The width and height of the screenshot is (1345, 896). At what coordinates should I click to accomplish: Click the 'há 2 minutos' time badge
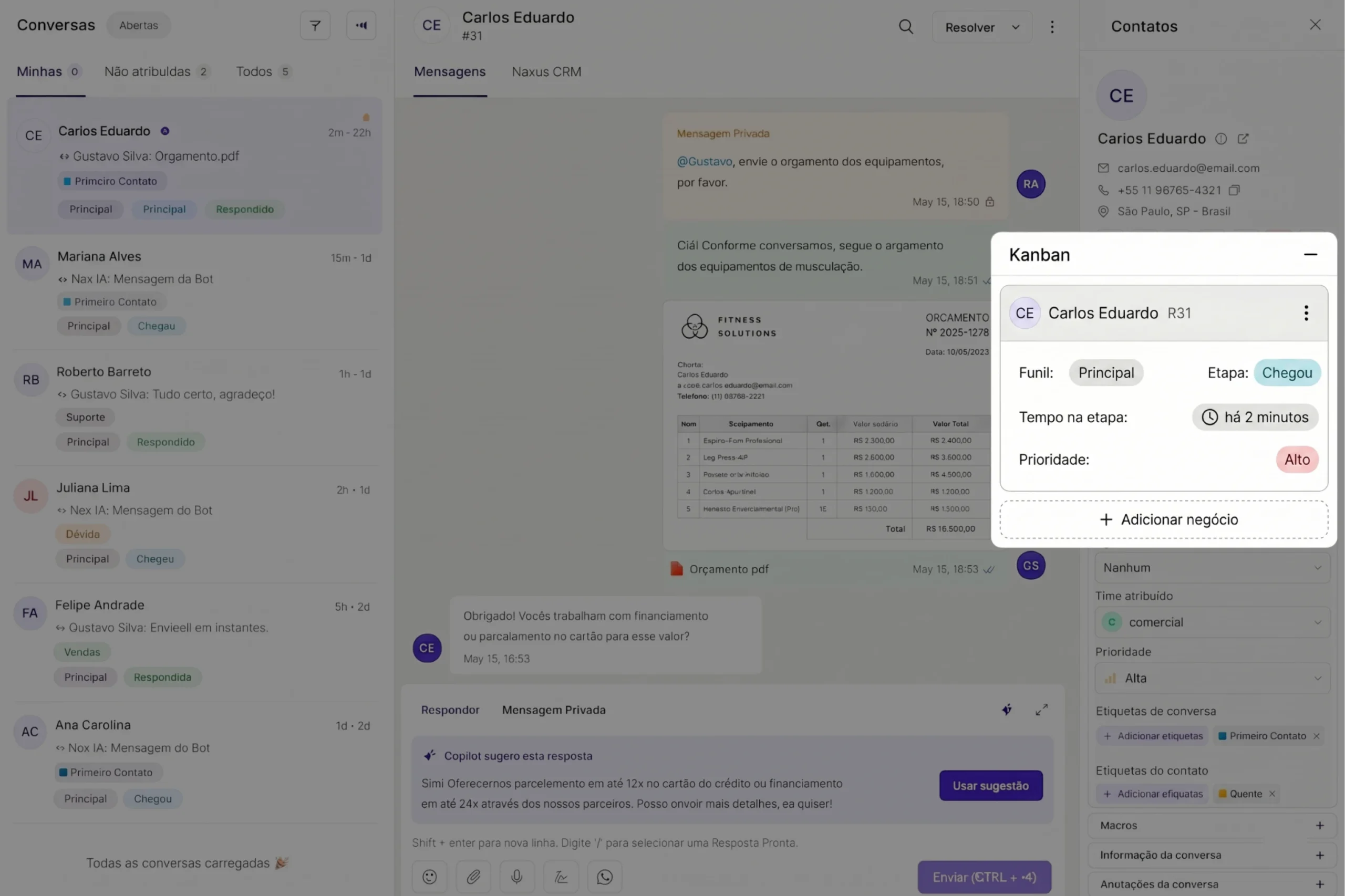pyautogui.click(x=1255, y=417)
